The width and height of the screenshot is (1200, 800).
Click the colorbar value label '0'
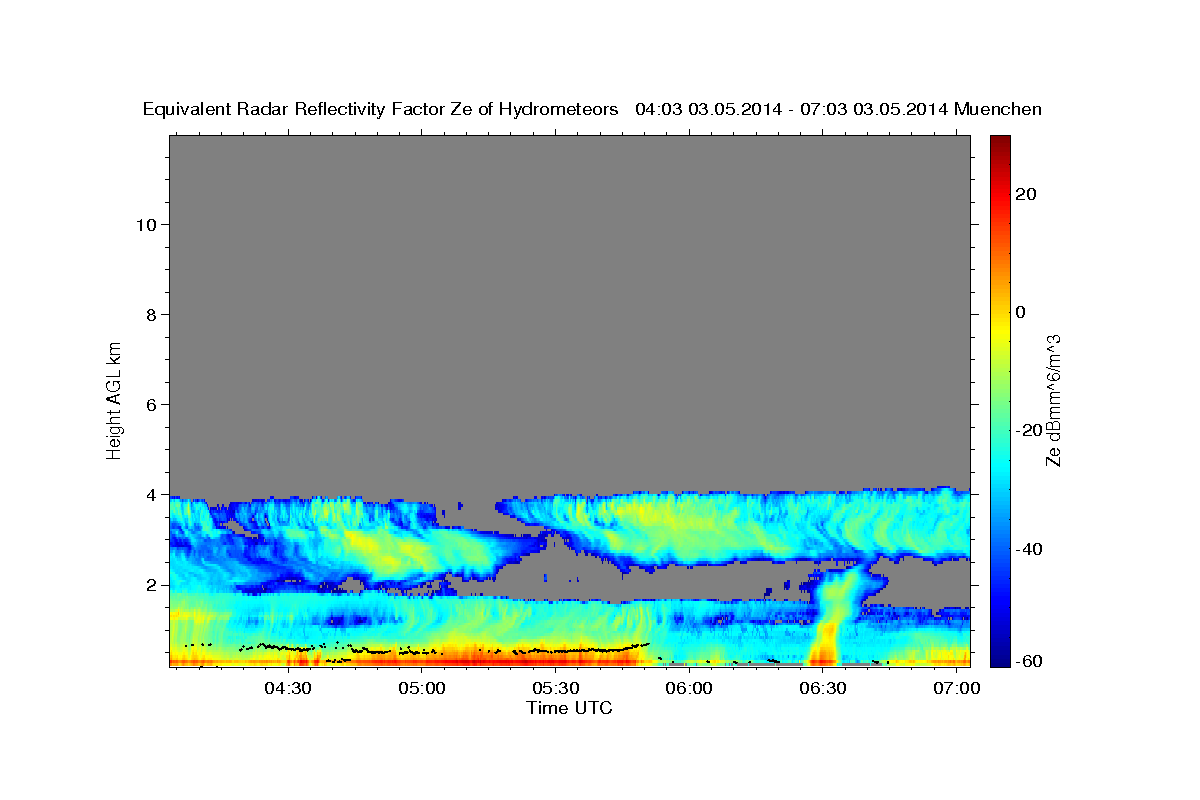(1020, 312)
